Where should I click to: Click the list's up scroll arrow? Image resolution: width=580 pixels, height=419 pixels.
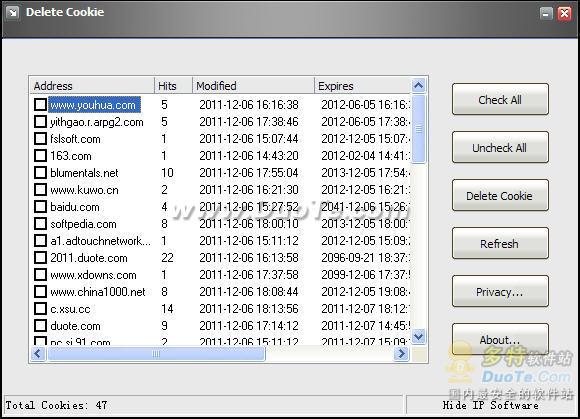click(418, 86)
